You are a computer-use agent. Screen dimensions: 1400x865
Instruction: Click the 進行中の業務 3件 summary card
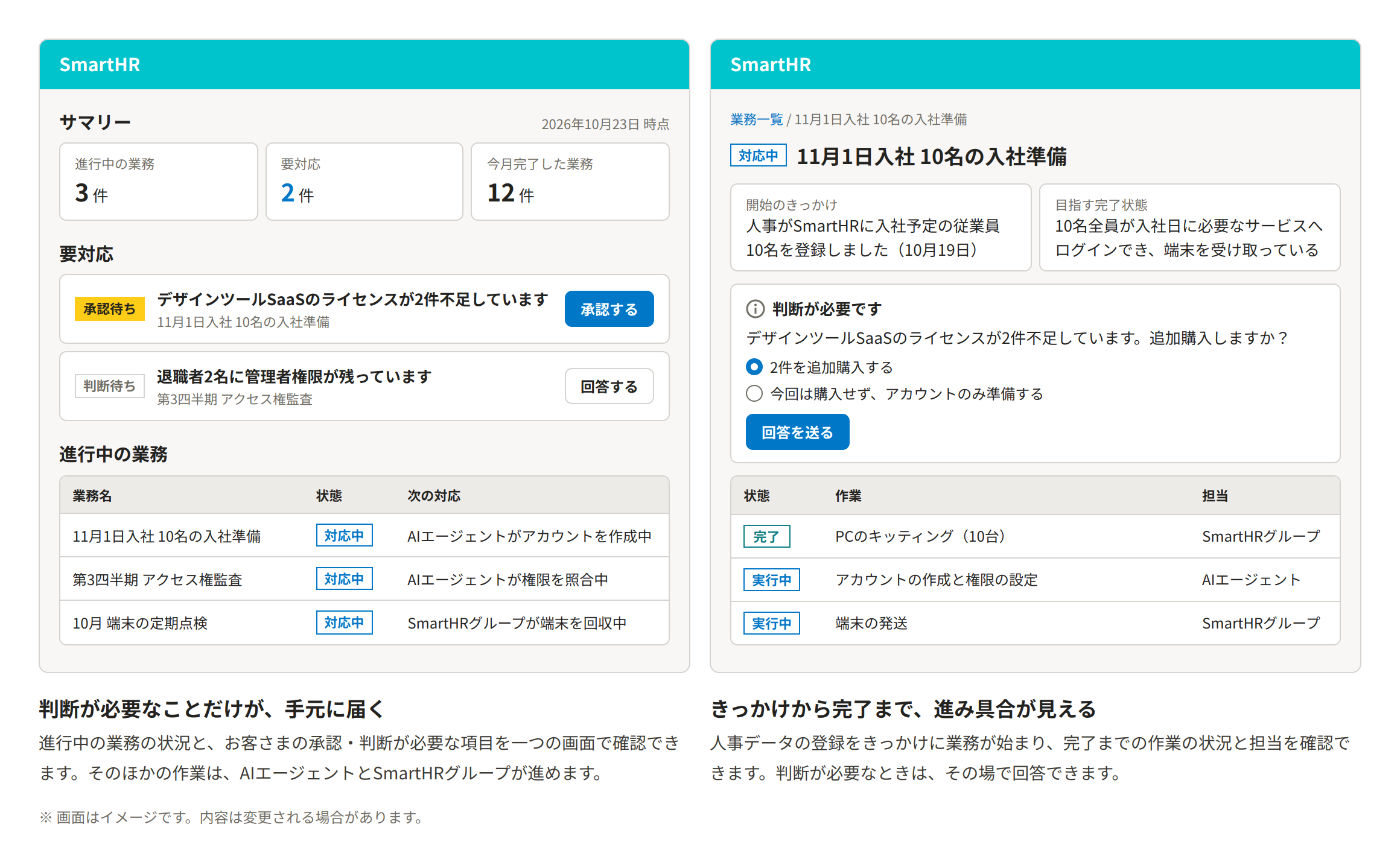tap(159, 182)
